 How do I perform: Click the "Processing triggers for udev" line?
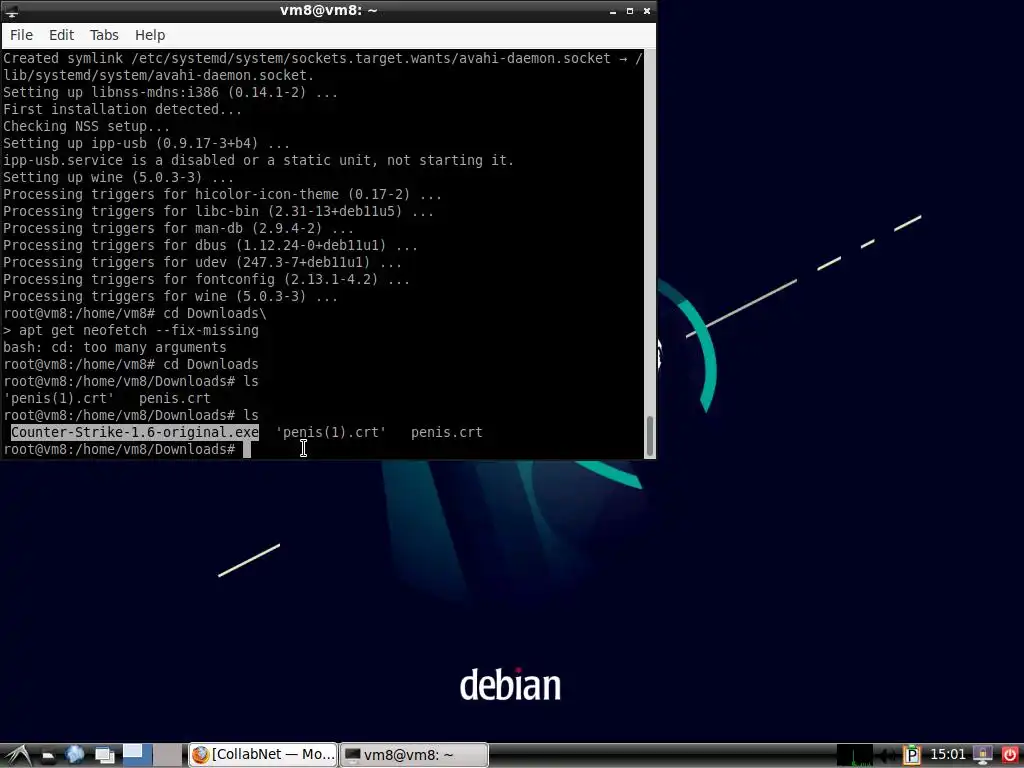pyautogui.click(x=202, y=263)
